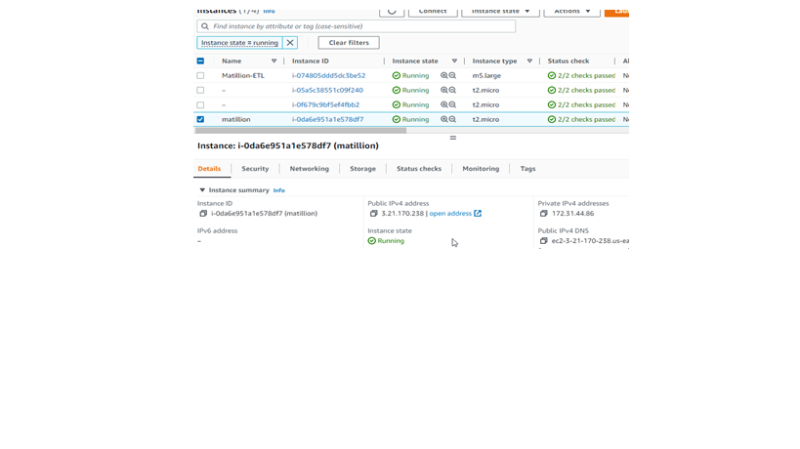
Task: Remove the Instance state running filter
Action: (290, 43)
